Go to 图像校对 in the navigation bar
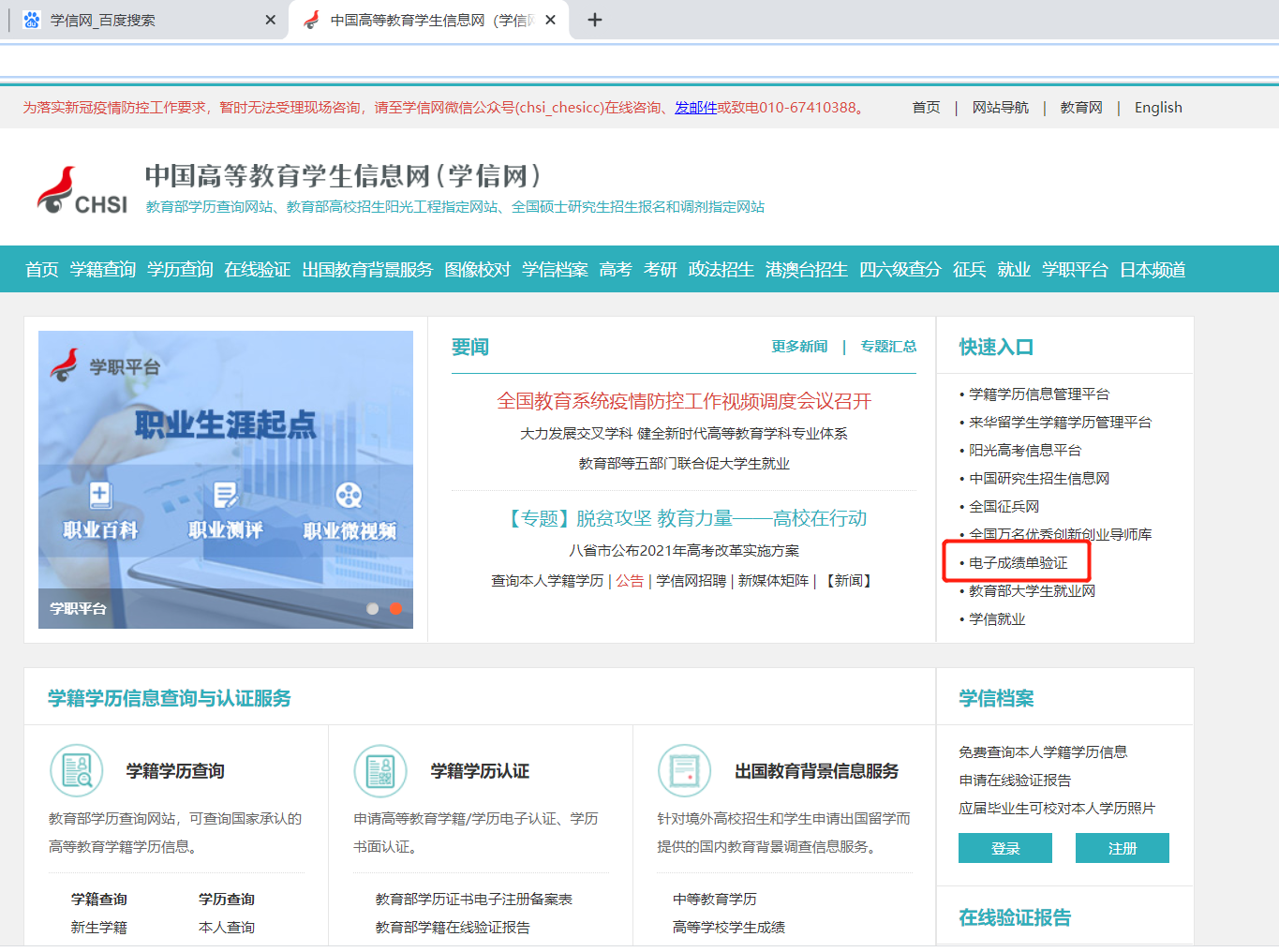This screenshot has width=1279, height=952. tap(478, 270)
